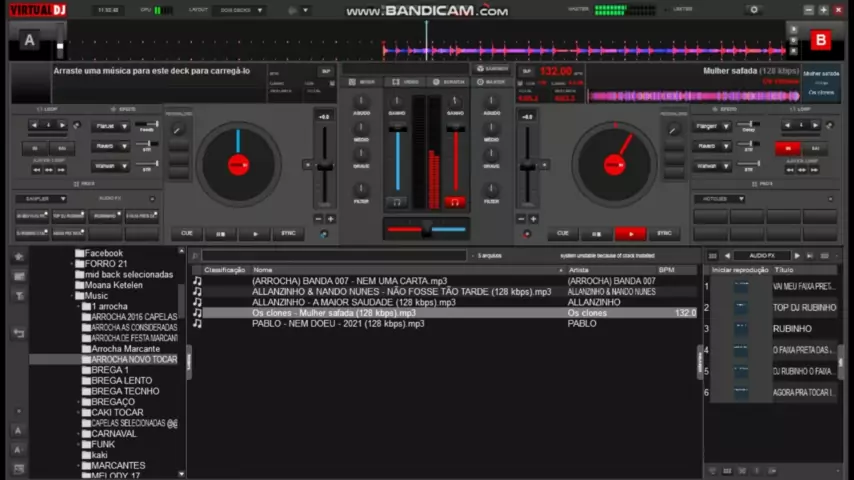The image size is (854, 480).
Task: Open the left deck Flanger effect dropdown
Action: [111, 127]
